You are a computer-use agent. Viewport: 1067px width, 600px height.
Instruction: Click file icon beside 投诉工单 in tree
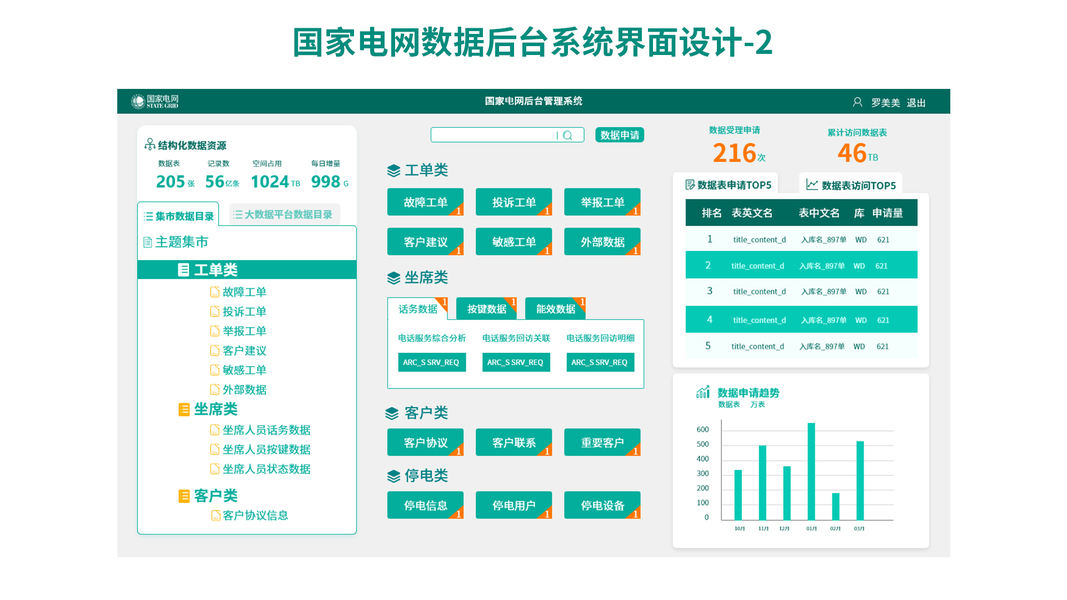(x=215, y=312)
